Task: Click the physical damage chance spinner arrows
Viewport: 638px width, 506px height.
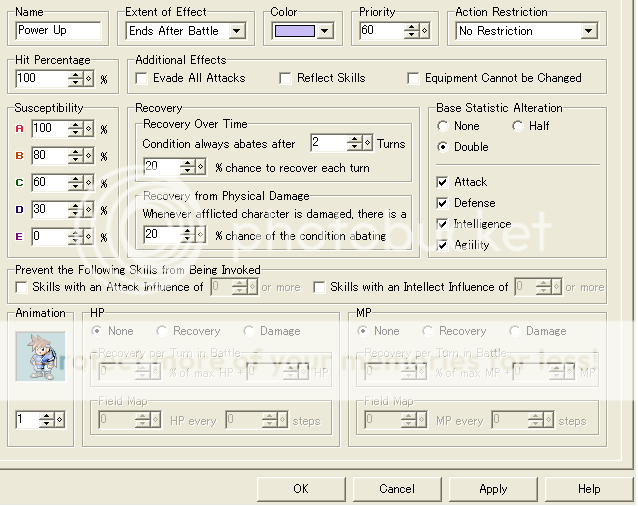Action: [188, 234]
